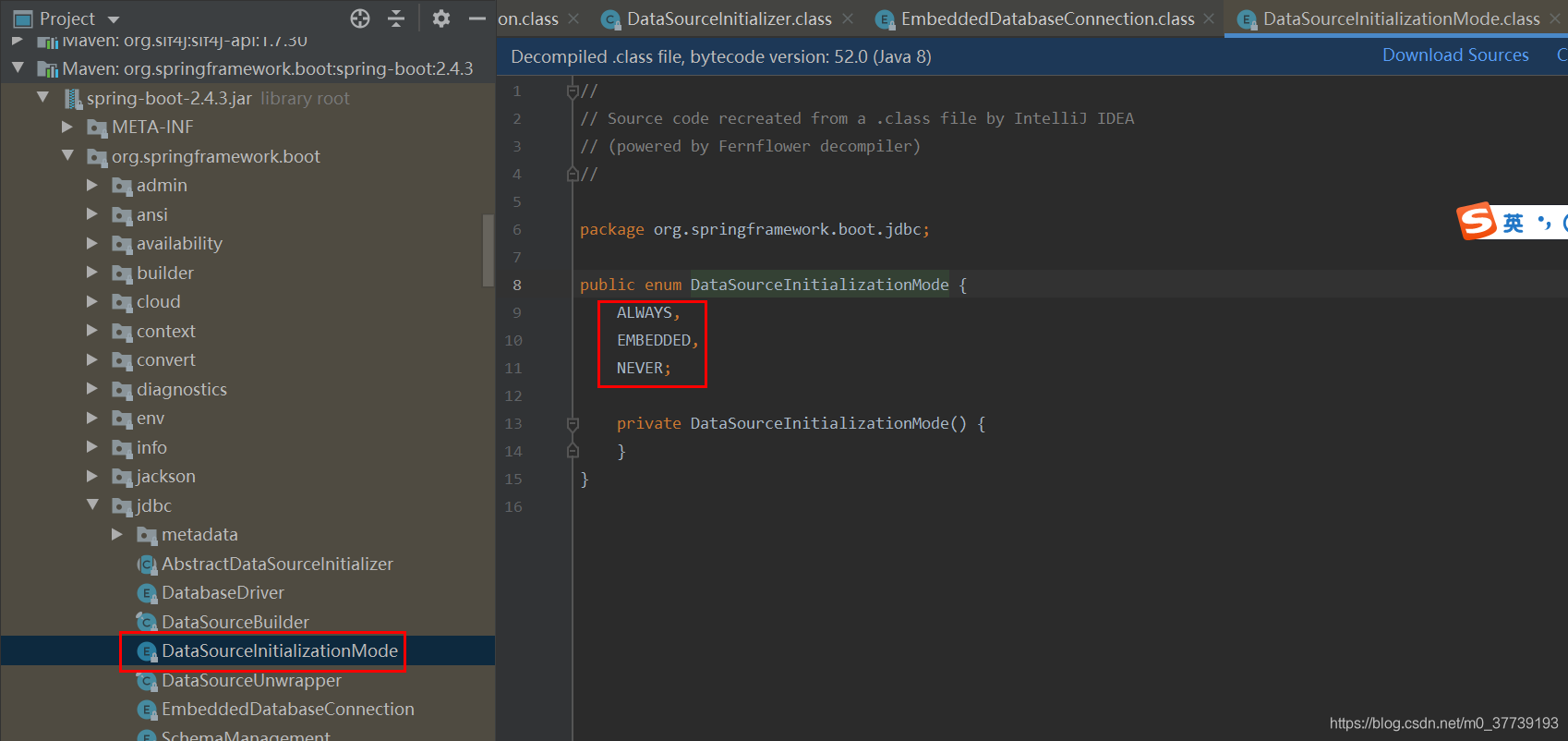Image resolution: width=1568 pixels, height=741 pixels.
Task: Hide the Project panel with minus icon
Action: tap(477, 18)
